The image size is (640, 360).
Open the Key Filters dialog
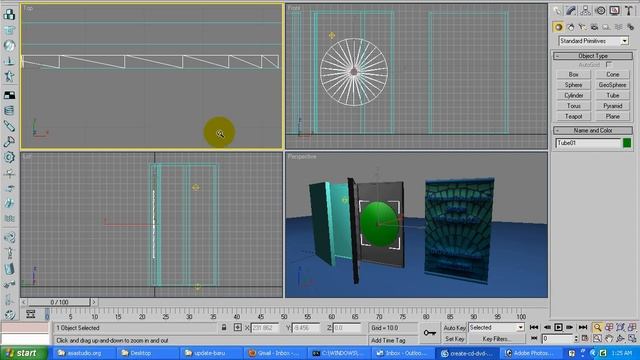(496, 339)
